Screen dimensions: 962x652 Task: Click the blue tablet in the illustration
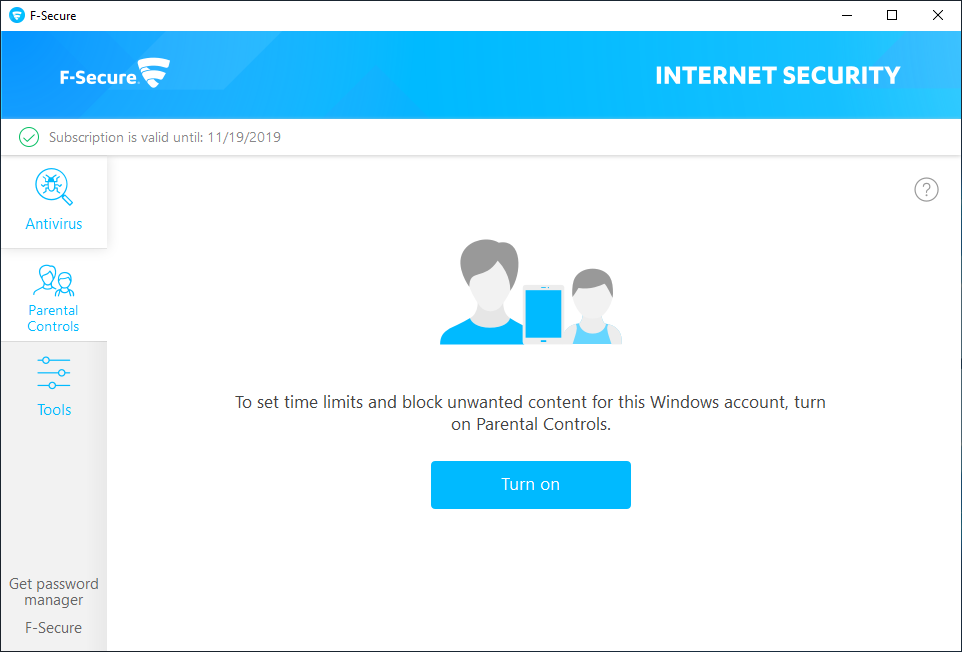coord(543,313)
